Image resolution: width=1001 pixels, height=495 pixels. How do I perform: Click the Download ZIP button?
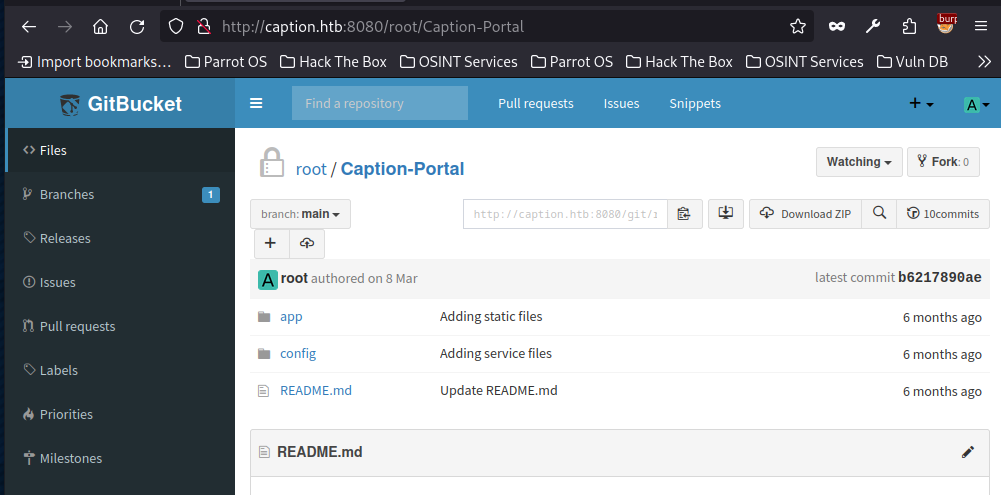pos(806,214)
